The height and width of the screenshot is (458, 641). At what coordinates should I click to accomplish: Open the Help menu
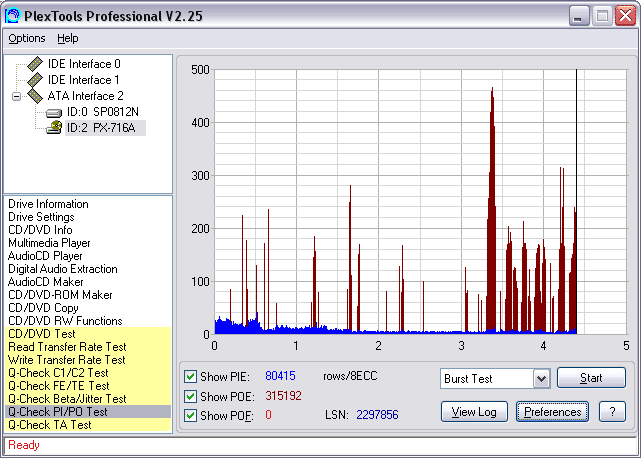pos(67,38)
